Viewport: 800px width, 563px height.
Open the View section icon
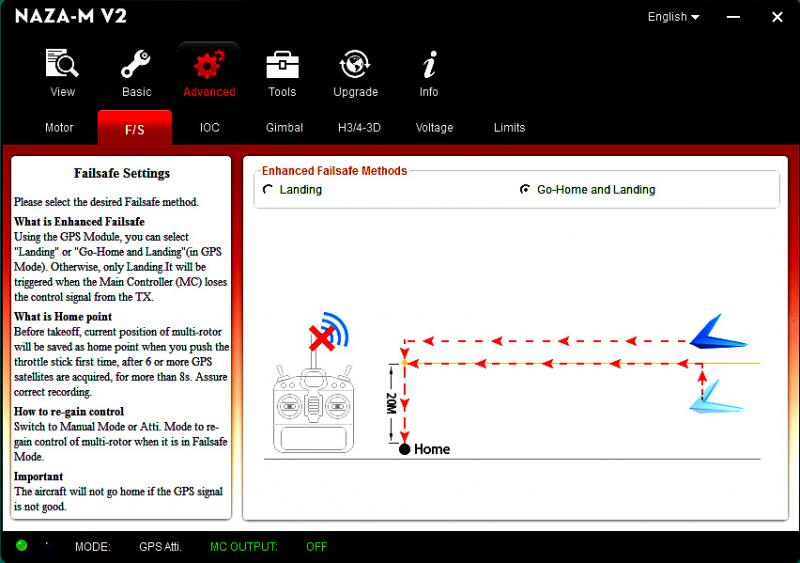point(62,65)
